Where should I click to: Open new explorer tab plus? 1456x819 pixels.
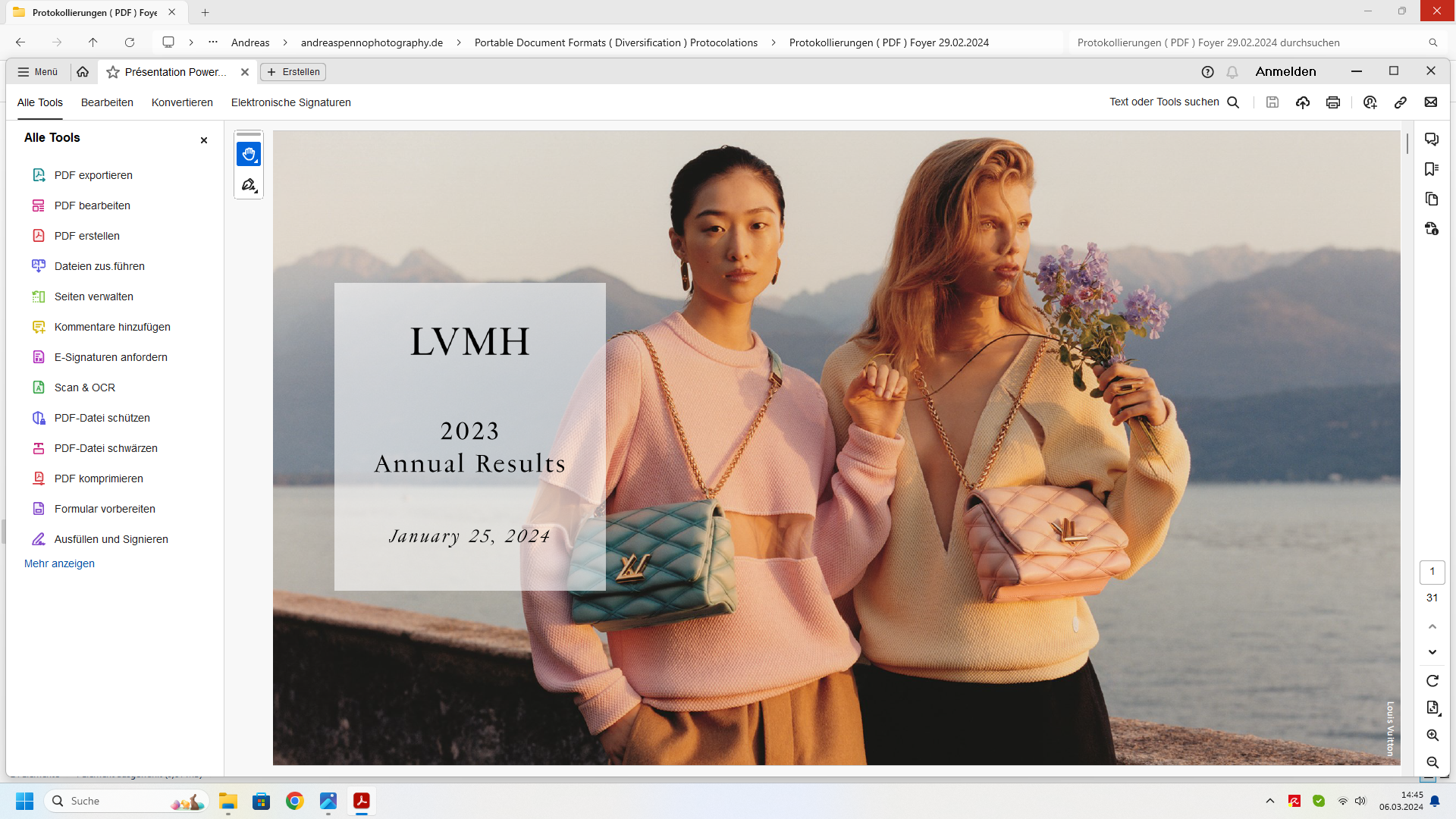205,12
